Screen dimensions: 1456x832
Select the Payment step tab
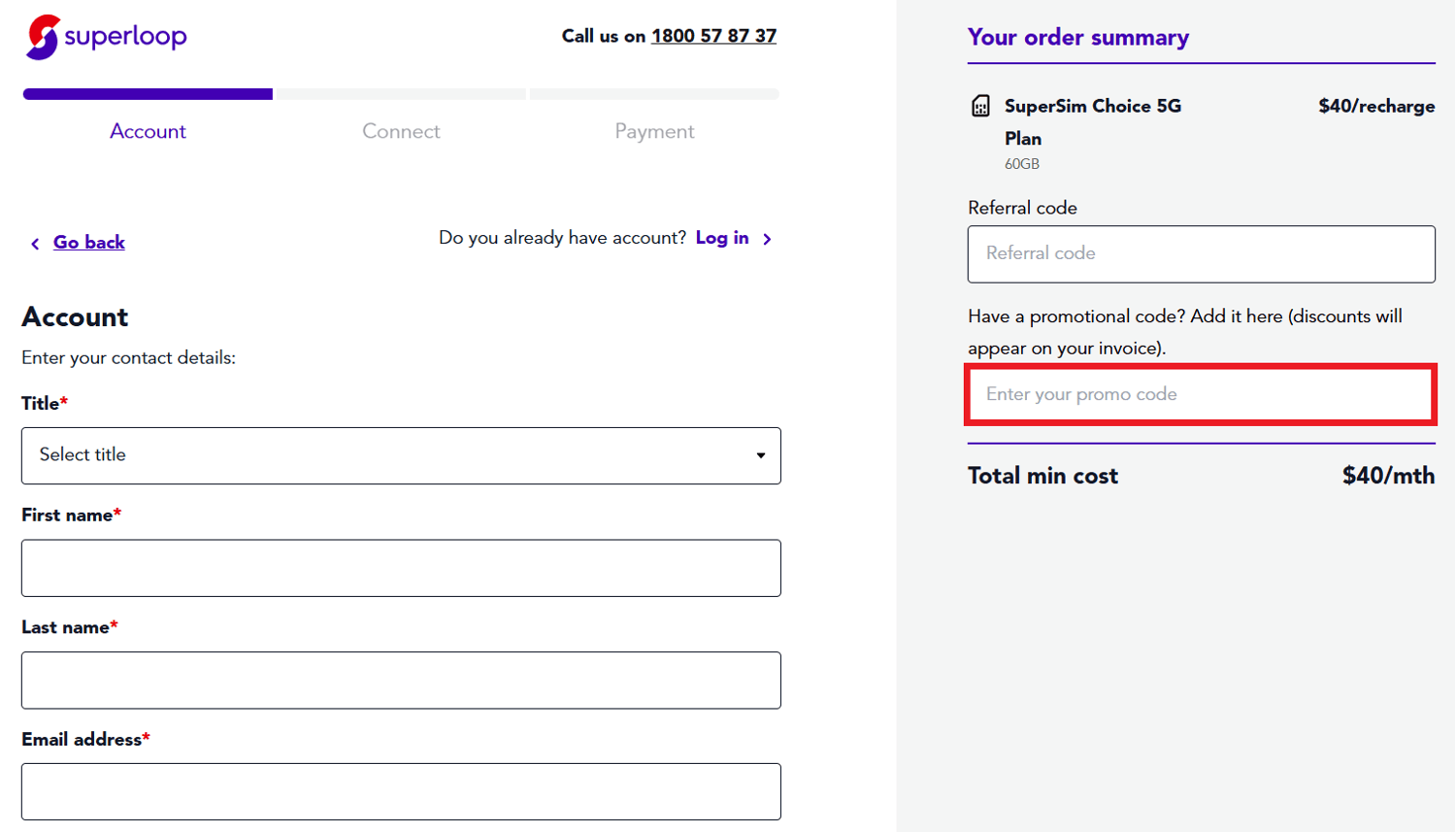pyautogui.click(x=654, y=131)
